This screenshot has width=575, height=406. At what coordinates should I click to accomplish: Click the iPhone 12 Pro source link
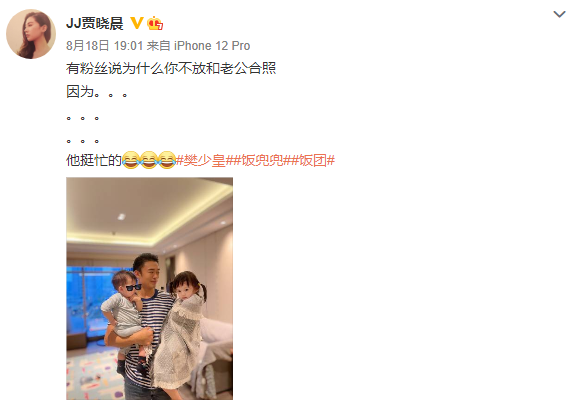[x=212, y=46]
